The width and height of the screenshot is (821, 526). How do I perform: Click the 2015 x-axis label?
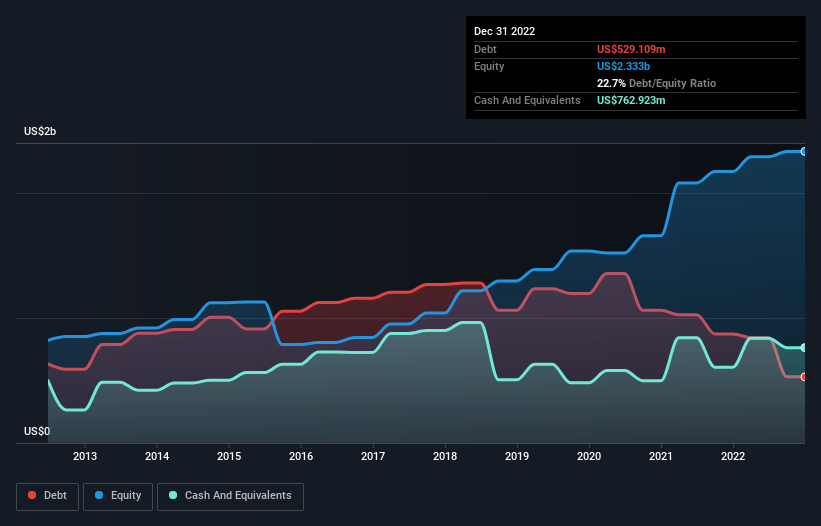point(229,456)
